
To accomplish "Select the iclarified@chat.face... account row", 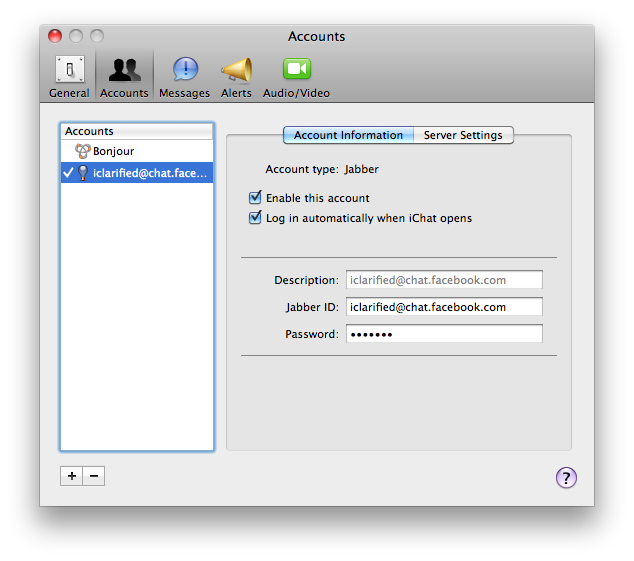I will [137, 173].
